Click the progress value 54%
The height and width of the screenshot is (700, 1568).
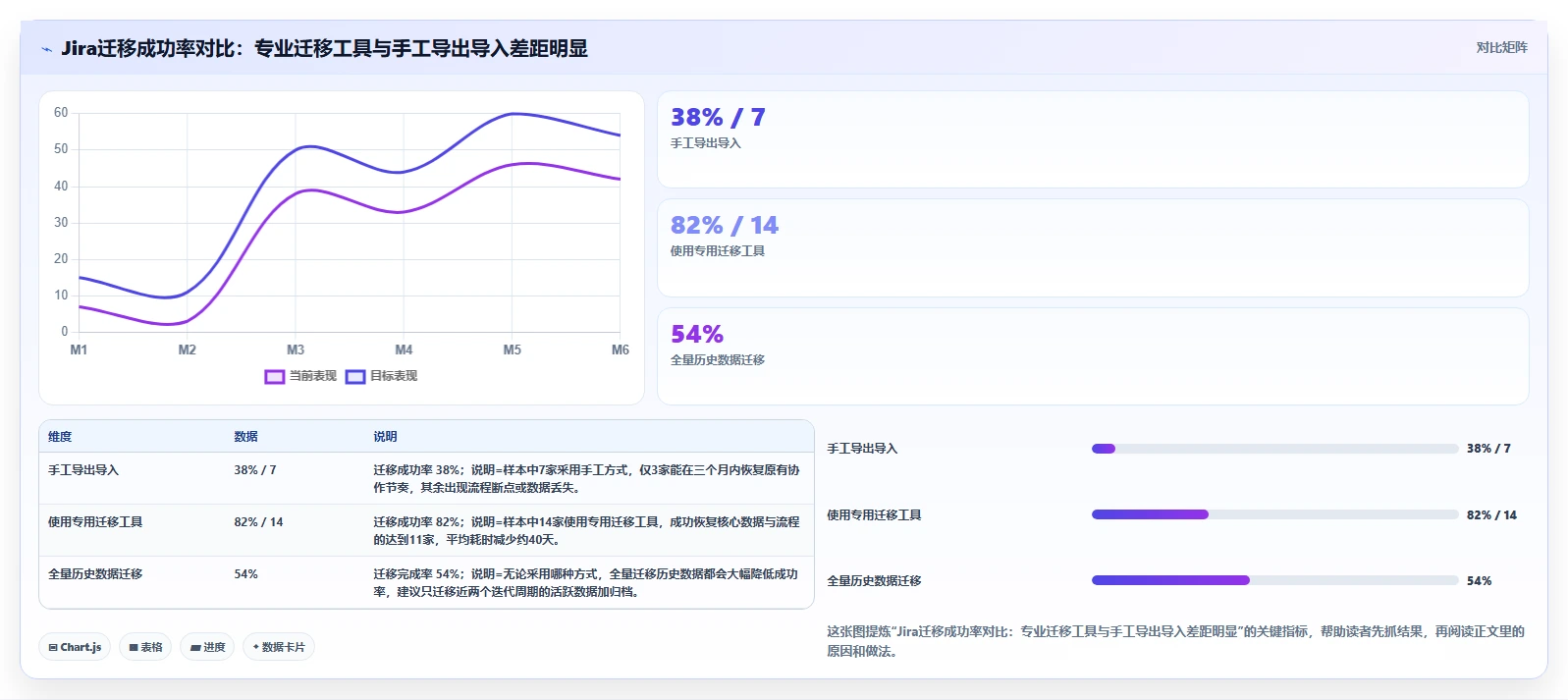(x=1479, y=581)
